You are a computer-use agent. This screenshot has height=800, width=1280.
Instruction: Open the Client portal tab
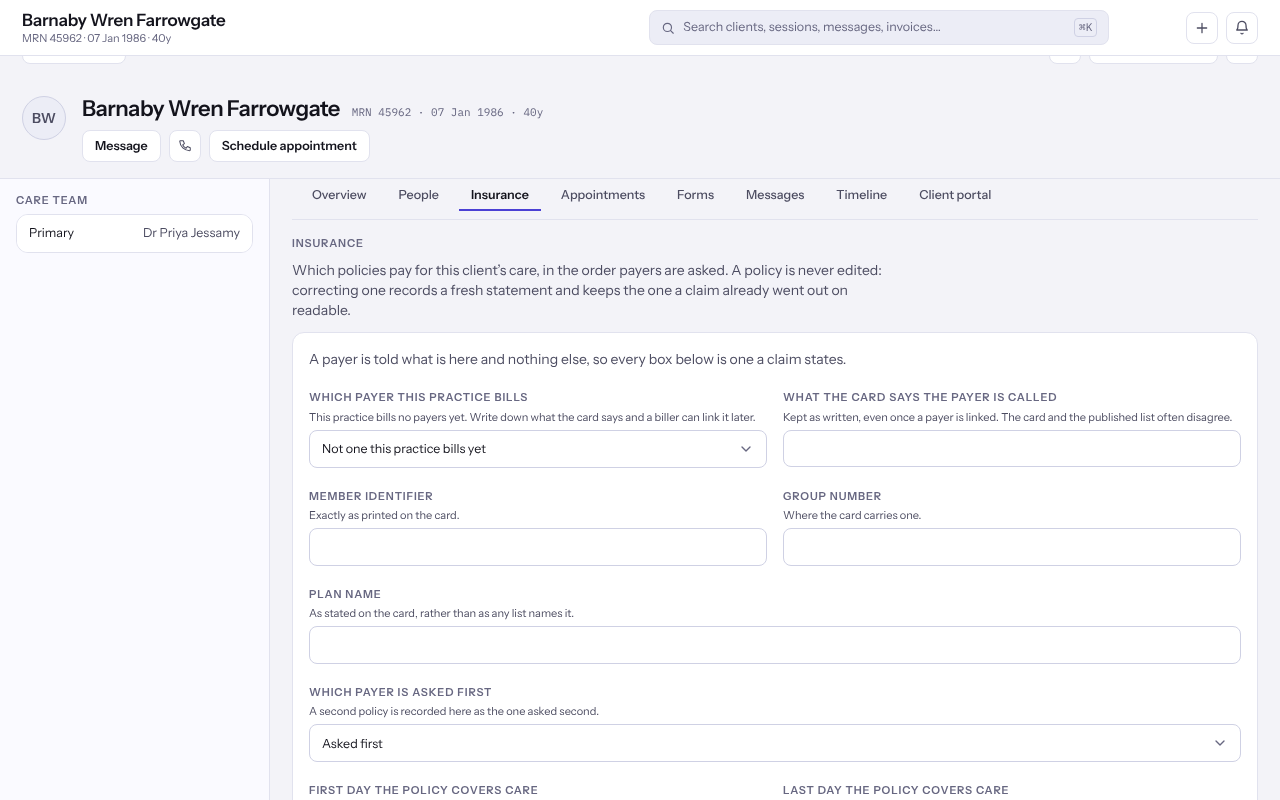(955, 195)
